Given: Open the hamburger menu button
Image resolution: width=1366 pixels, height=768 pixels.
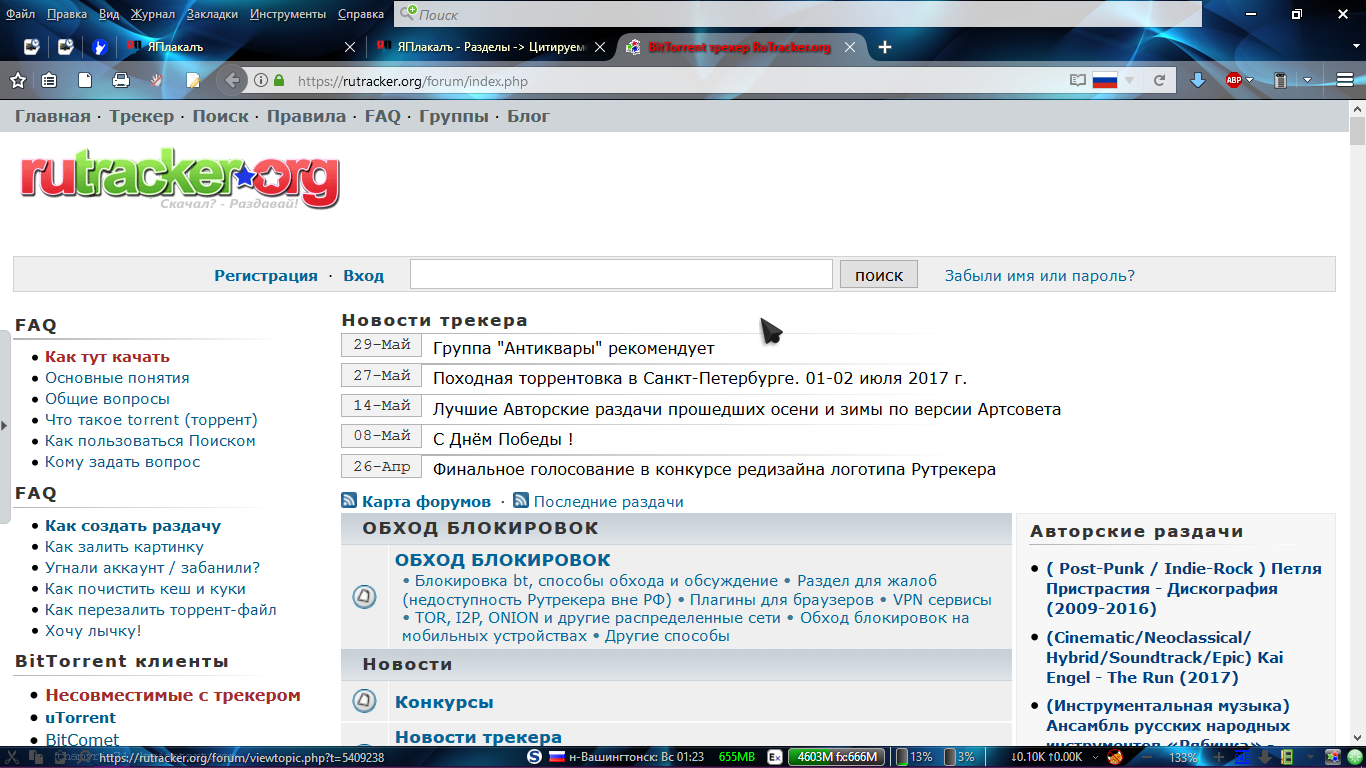Looking at the screenshot, I should click(x=1345, y=80).
